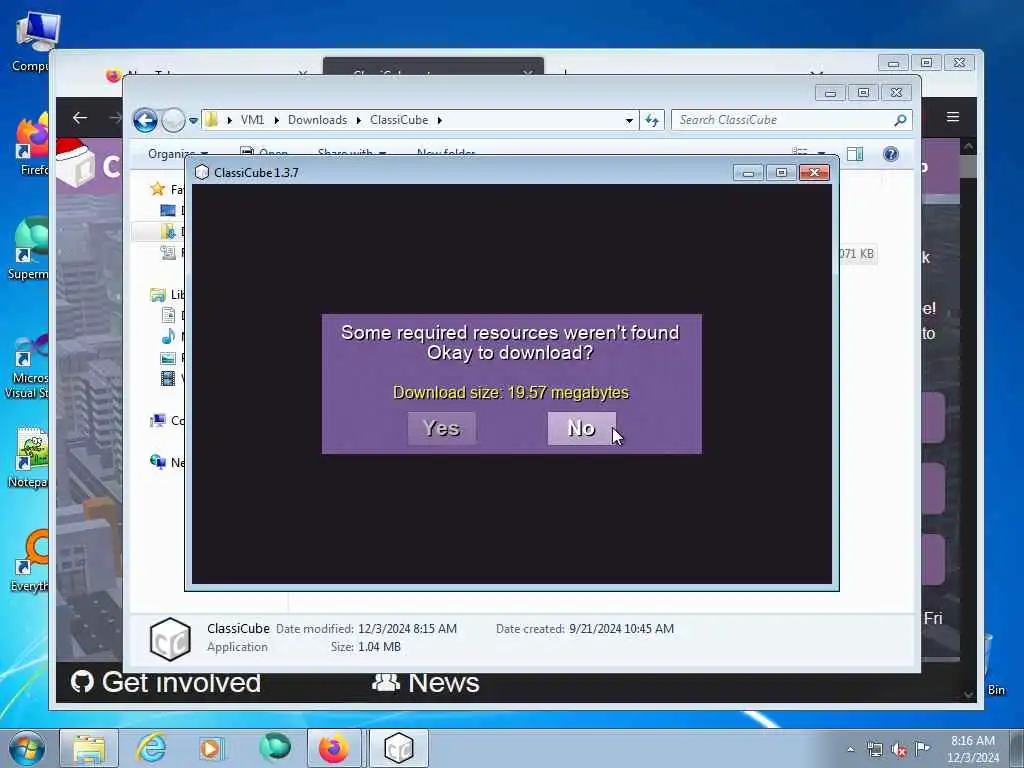Toggle the Explorer preview pane icon
Viewport: 1024px width, 768px height.
click(855, 154)
